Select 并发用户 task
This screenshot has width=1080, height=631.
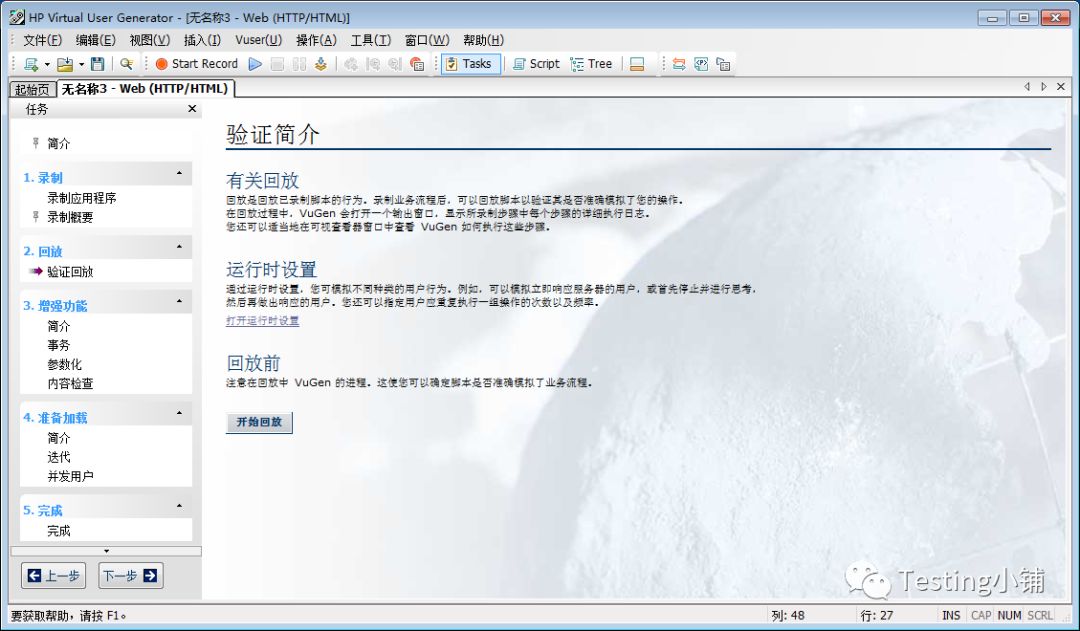click(70, 476)
